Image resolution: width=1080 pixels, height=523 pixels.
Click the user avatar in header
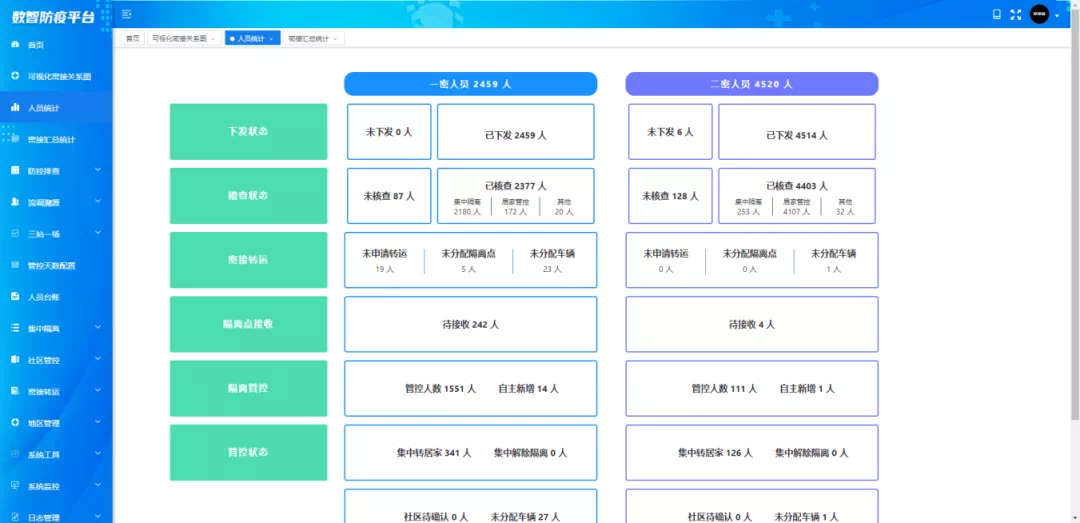click(x=1040, y=14)
